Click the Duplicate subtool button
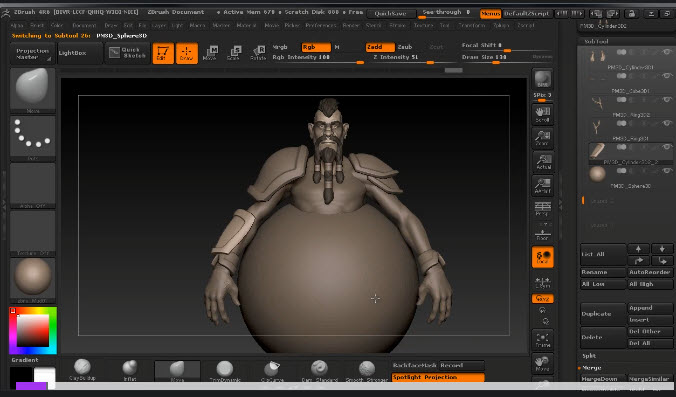Viewport: 676px width, 397px height. point(603,314)
